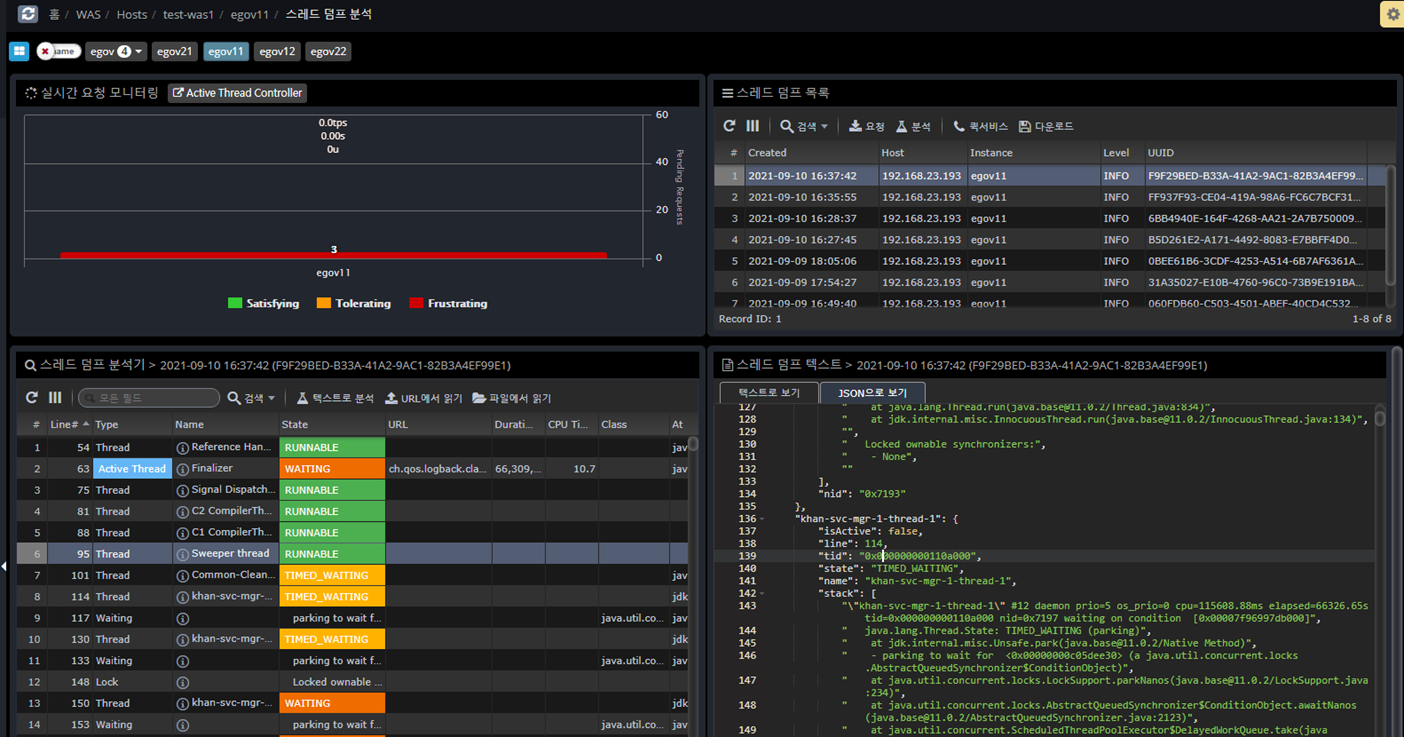Open 검색 dropdown in thread dump list

804,126
